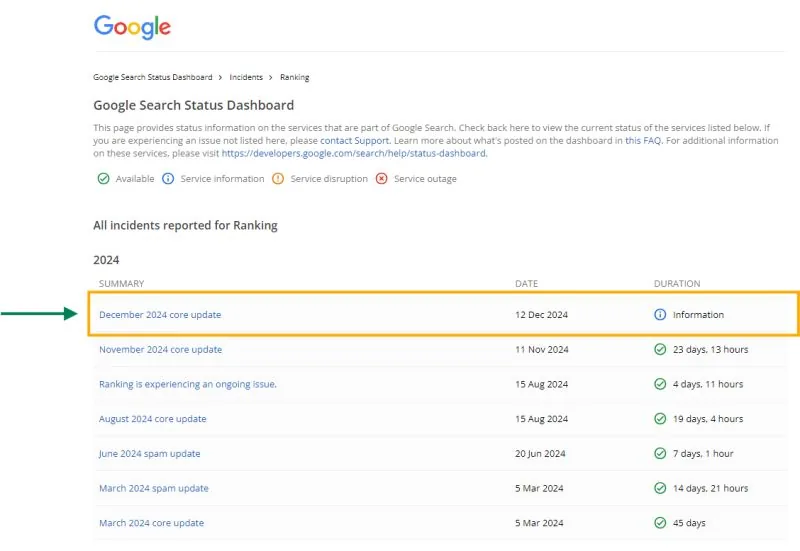Select the 5 Mar 2024 date of March core update

539,523
